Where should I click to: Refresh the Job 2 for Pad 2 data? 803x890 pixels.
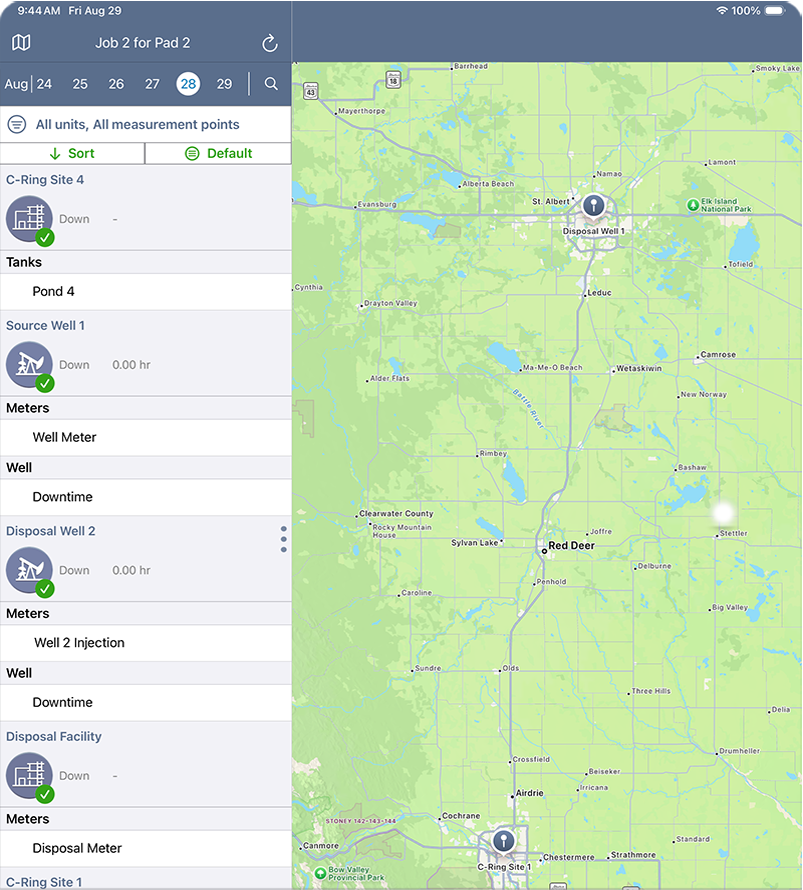tap(269, 43)
